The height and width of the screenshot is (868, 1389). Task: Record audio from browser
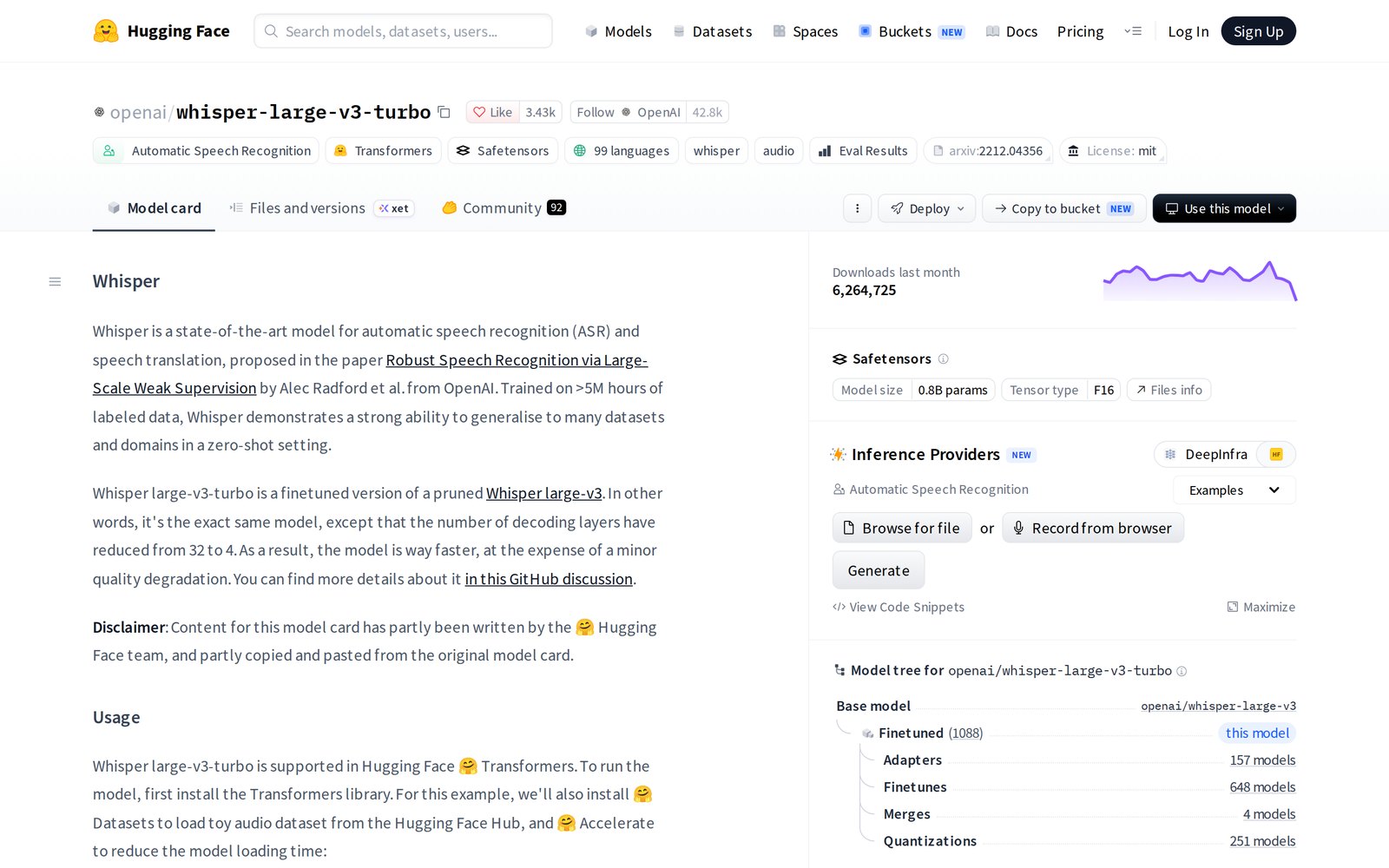(x=1093, y=528)
